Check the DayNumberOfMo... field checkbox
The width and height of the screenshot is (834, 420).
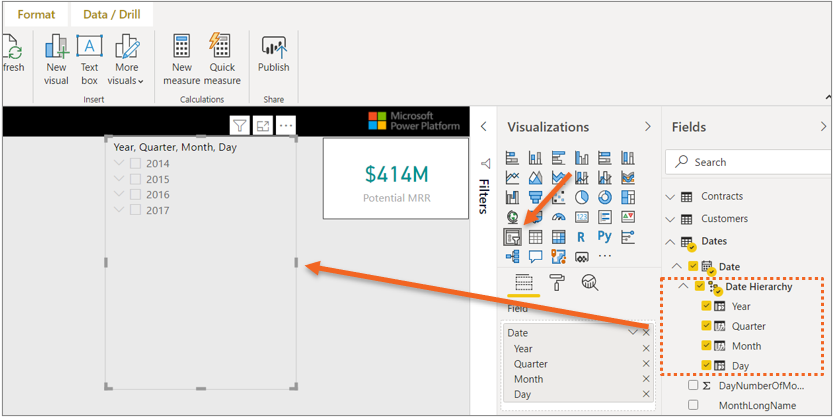(693, 385)
